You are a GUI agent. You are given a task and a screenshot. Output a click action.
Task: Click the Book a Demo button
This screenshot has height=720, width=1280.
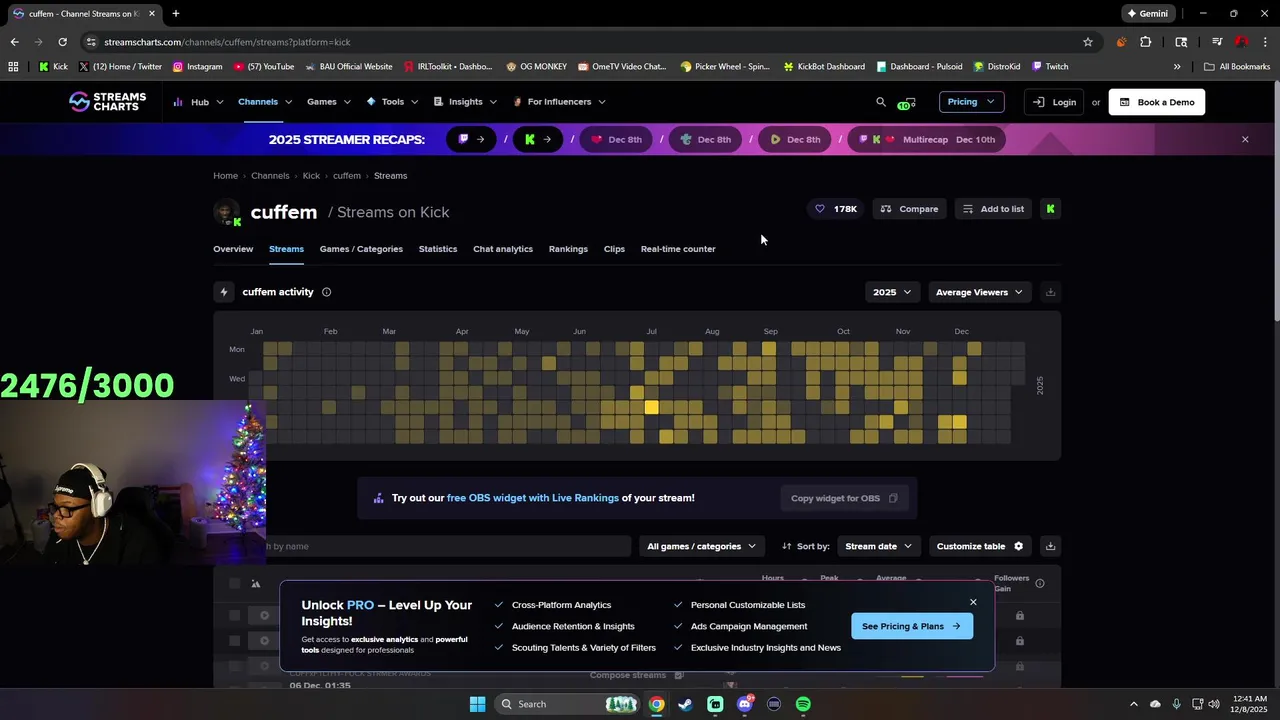[1156, 102]
